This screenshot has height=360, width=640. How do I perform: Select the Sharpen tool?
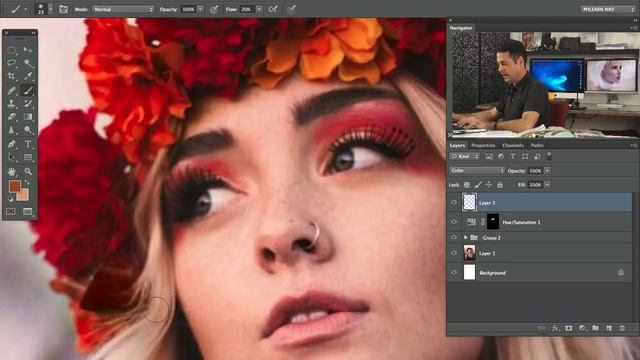11,130
